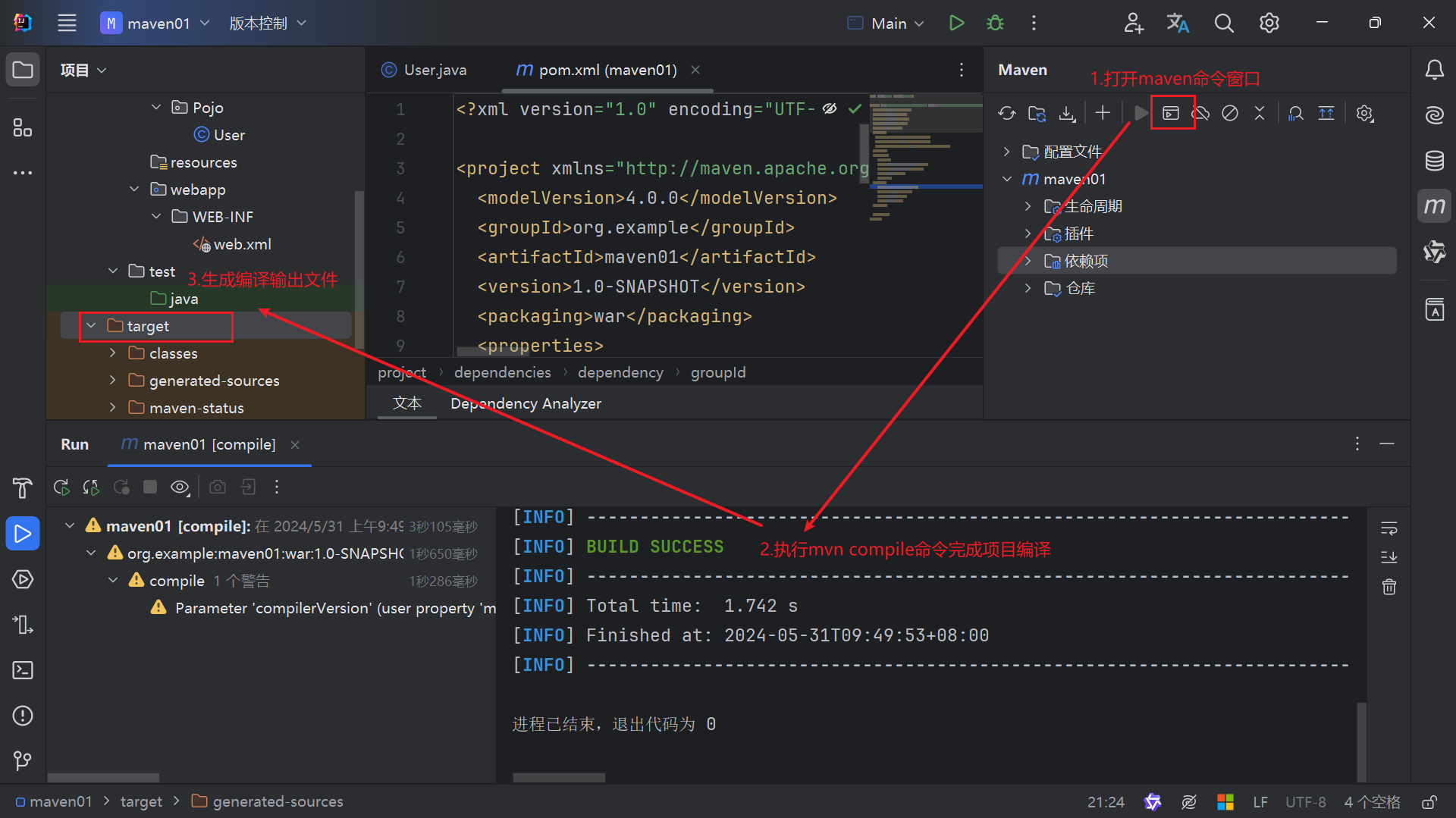Switch to User.java tab
The image size is (1456, 818).
coord(424,70)
